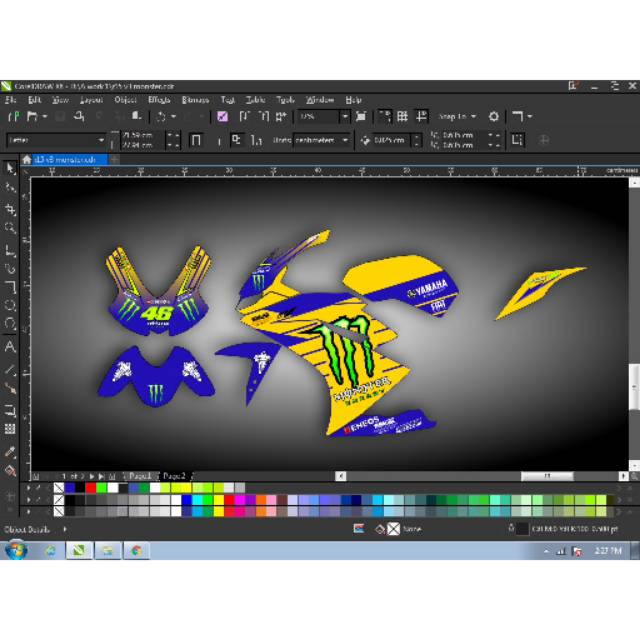This screenshot has height=640, width=640.
Task: Select the Polygon tool
Action: pyautogui.click(x=10, y=324)
